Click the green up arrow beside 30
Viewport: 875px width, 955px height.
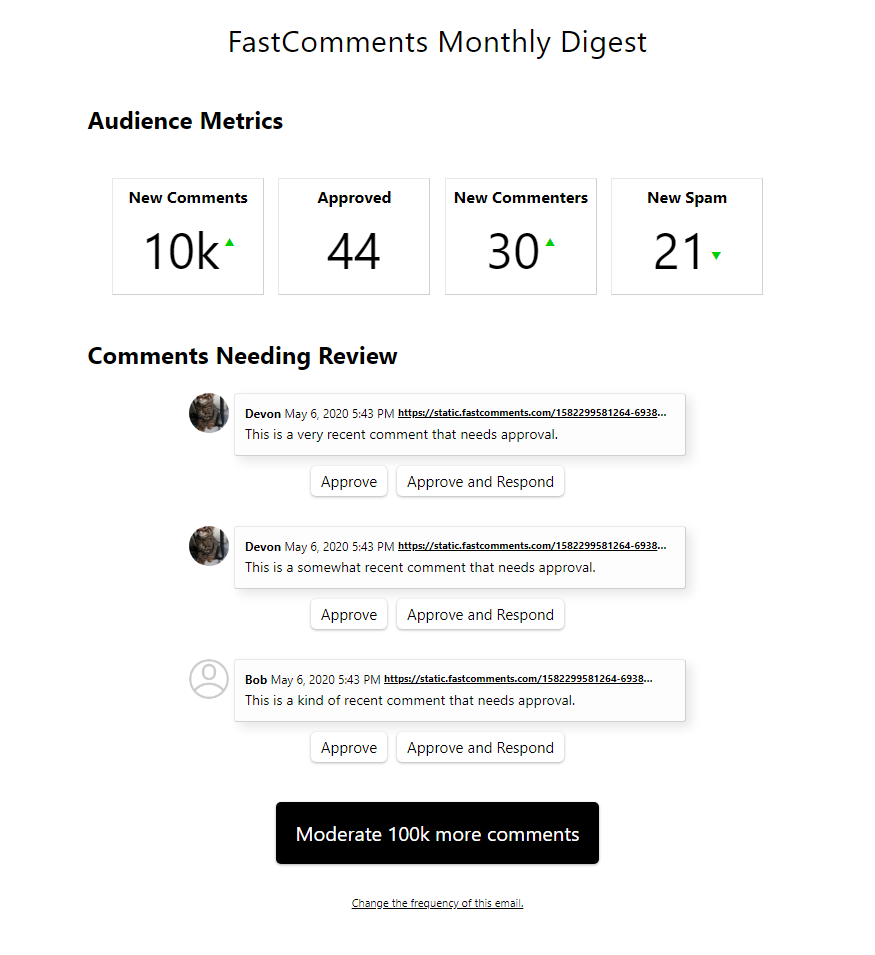(x=550, y=242)
